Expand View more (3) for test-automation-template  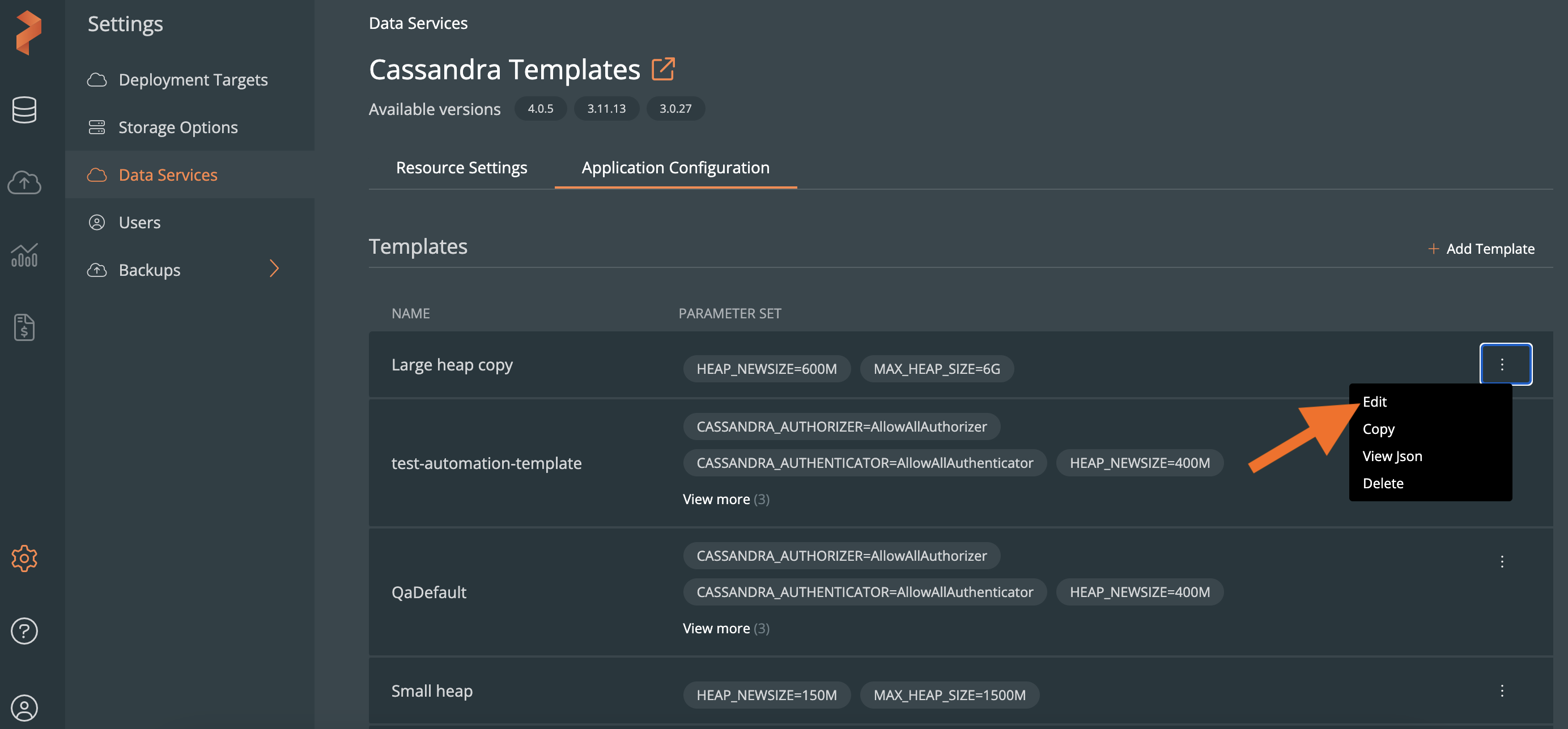click(x=717, y=498)
